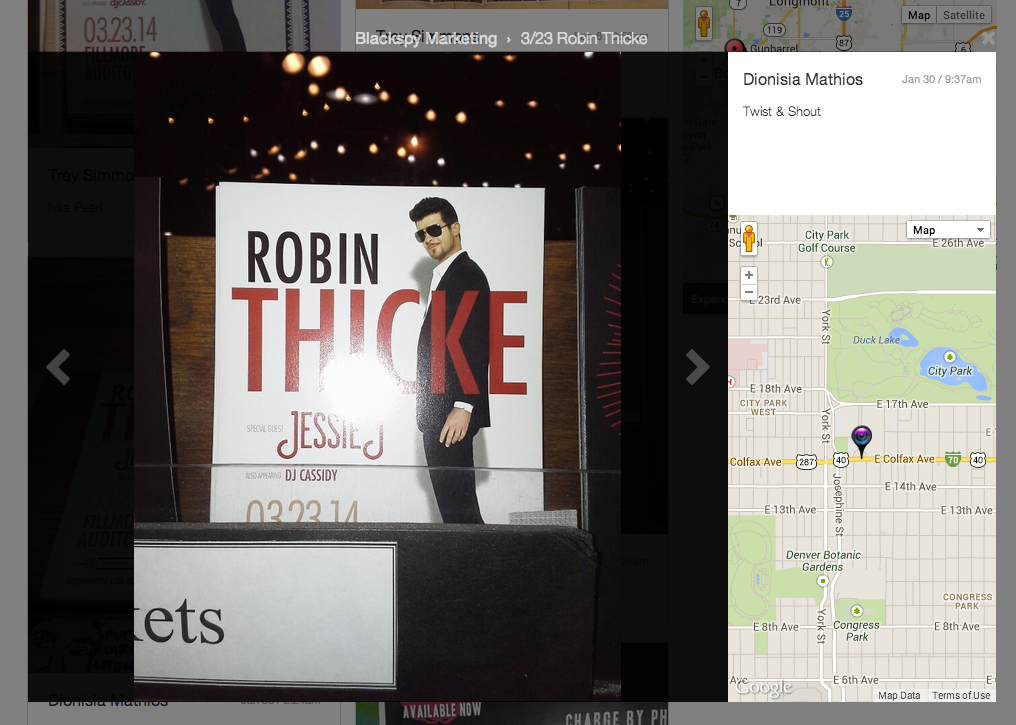Open the Terms of Use link

(x=961, y=695)
